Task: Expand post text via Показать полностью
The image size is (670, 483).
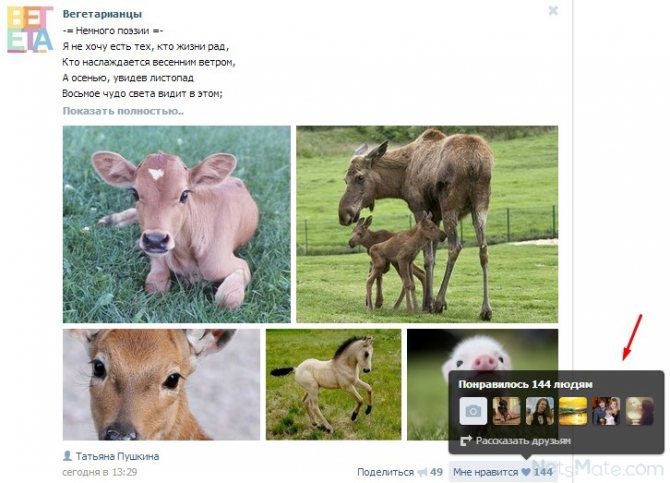Action: [123, 111]
